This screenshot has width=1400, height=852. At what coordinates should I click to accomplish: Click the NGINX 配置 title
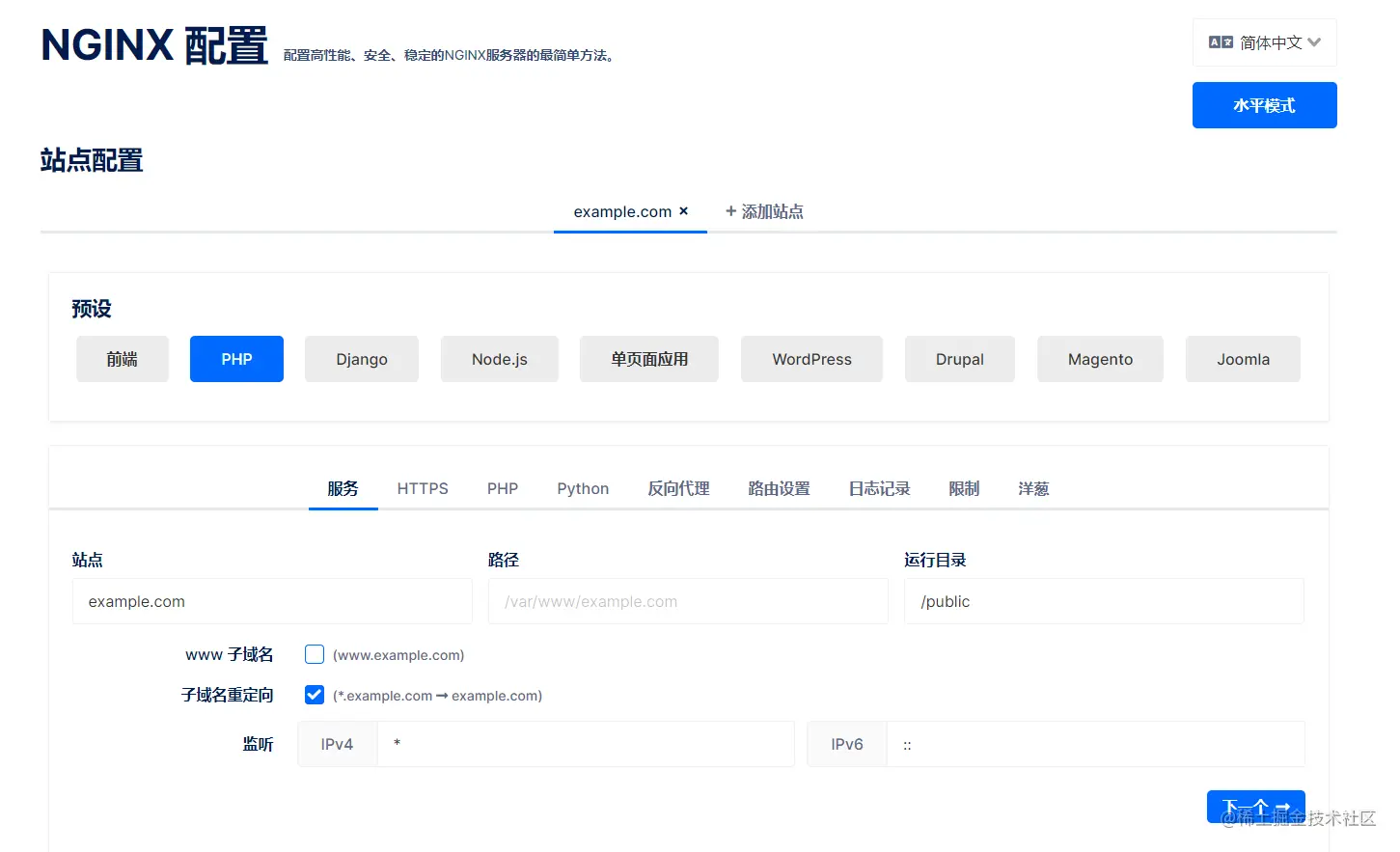click(x=154, y=45)
